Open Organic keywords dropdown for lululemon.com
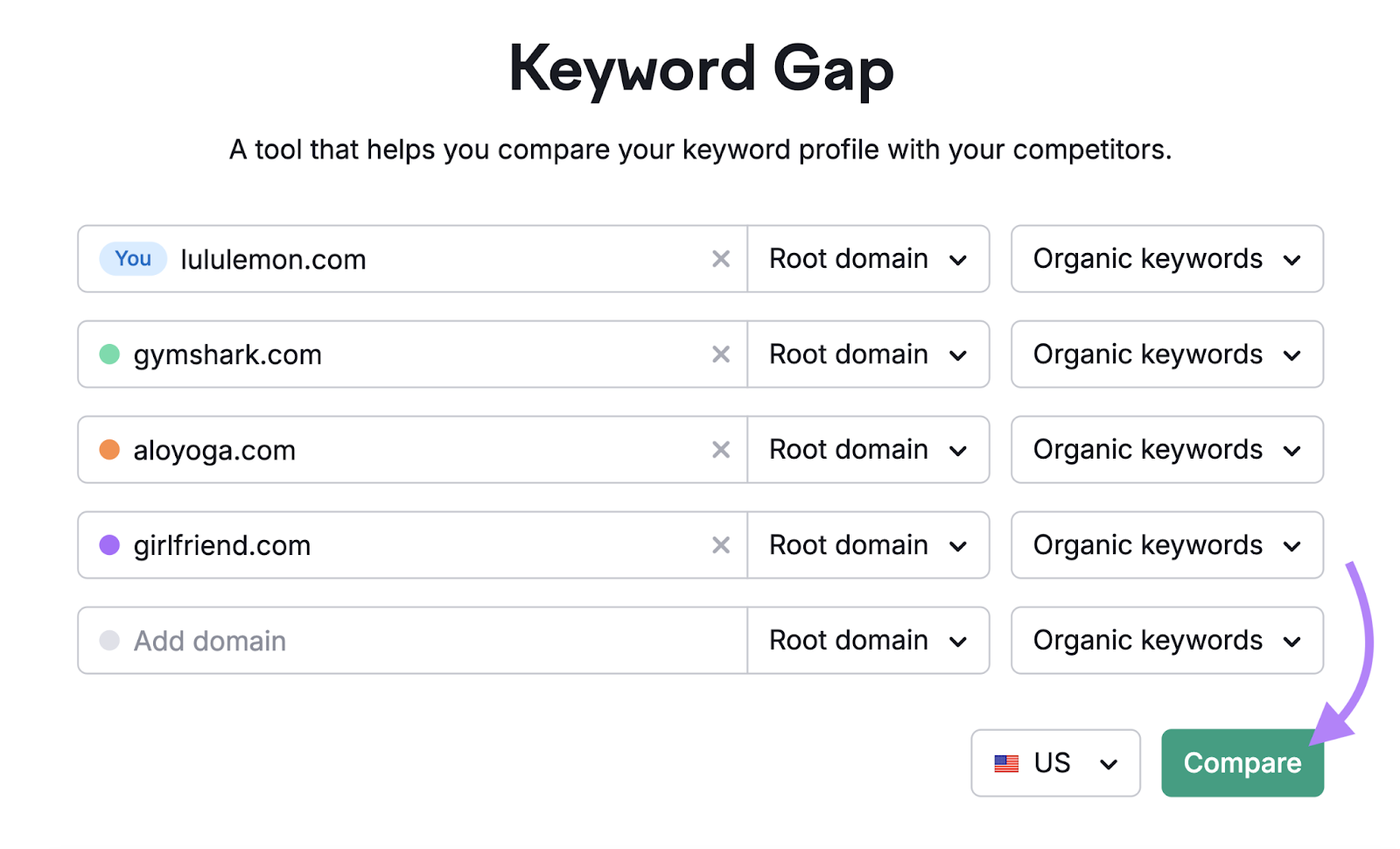 [1166, 259]
